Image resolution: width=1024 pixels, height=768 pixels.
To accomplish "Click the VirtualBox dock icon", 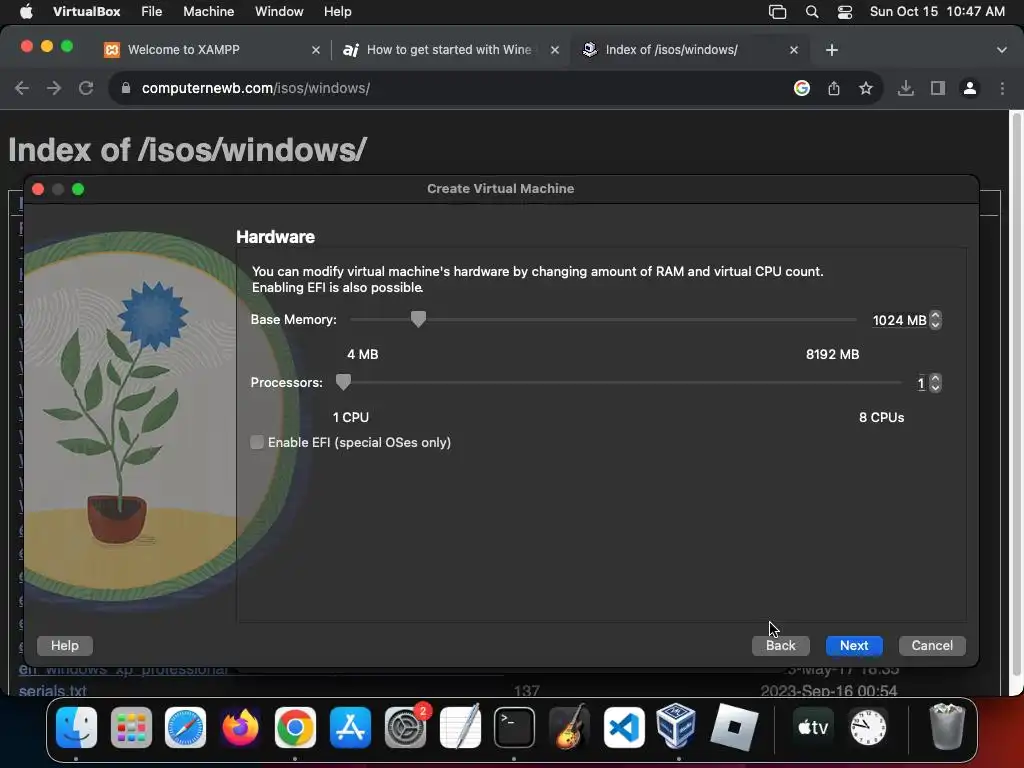I will pos(676,727).
